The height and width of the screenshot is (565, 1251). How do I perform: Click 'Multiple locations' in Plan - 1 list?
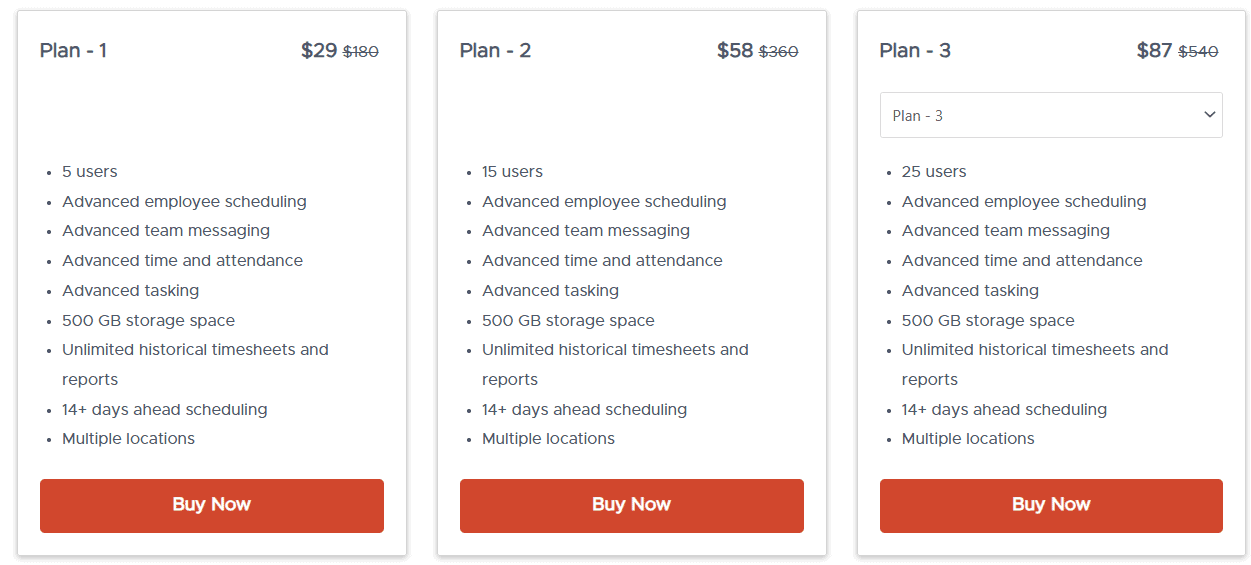pos(128,439)
